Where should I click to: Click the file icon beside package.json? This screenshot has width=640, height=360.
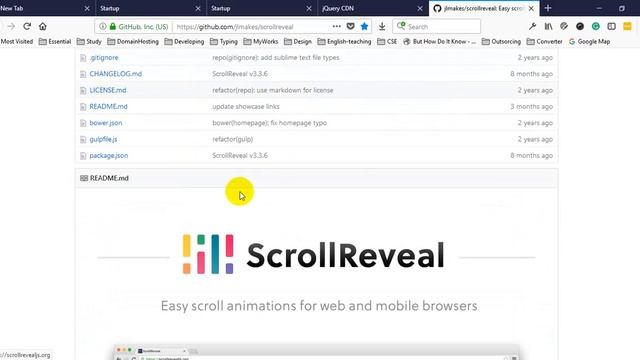coord(83,156)
